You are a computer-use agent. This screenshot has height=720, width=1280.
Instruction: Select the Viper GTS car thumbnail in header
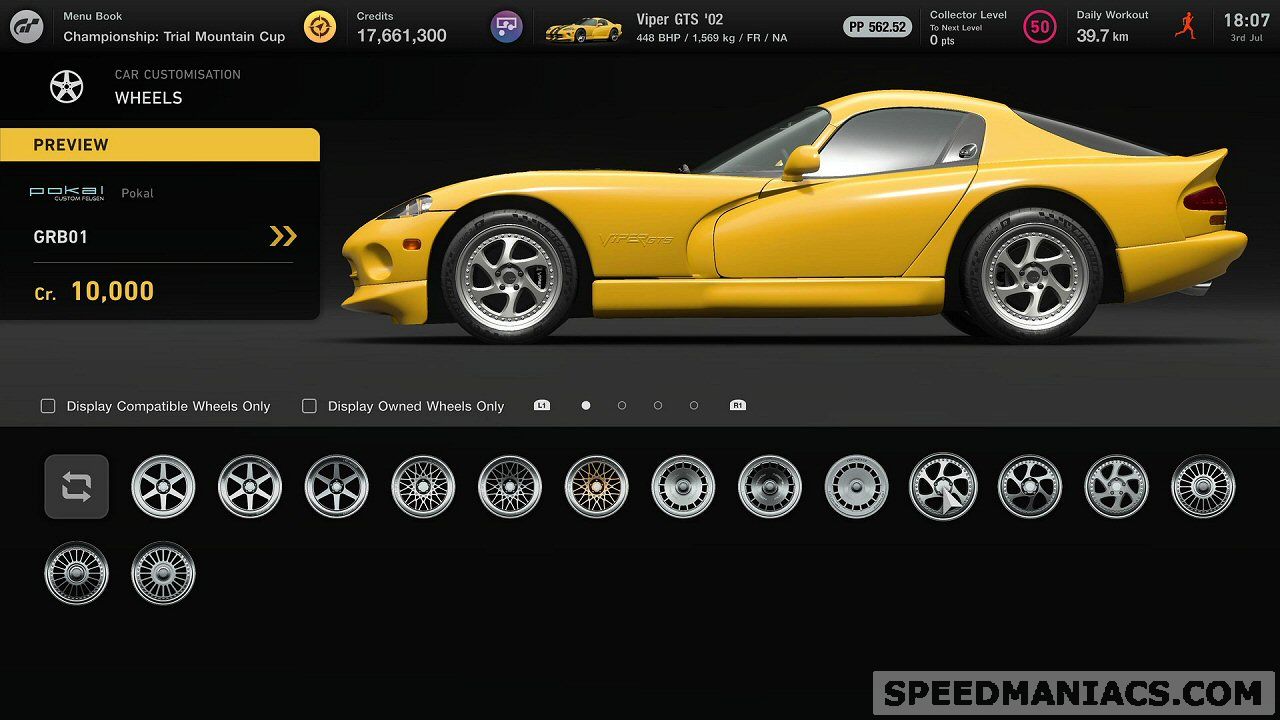[583, 29]
